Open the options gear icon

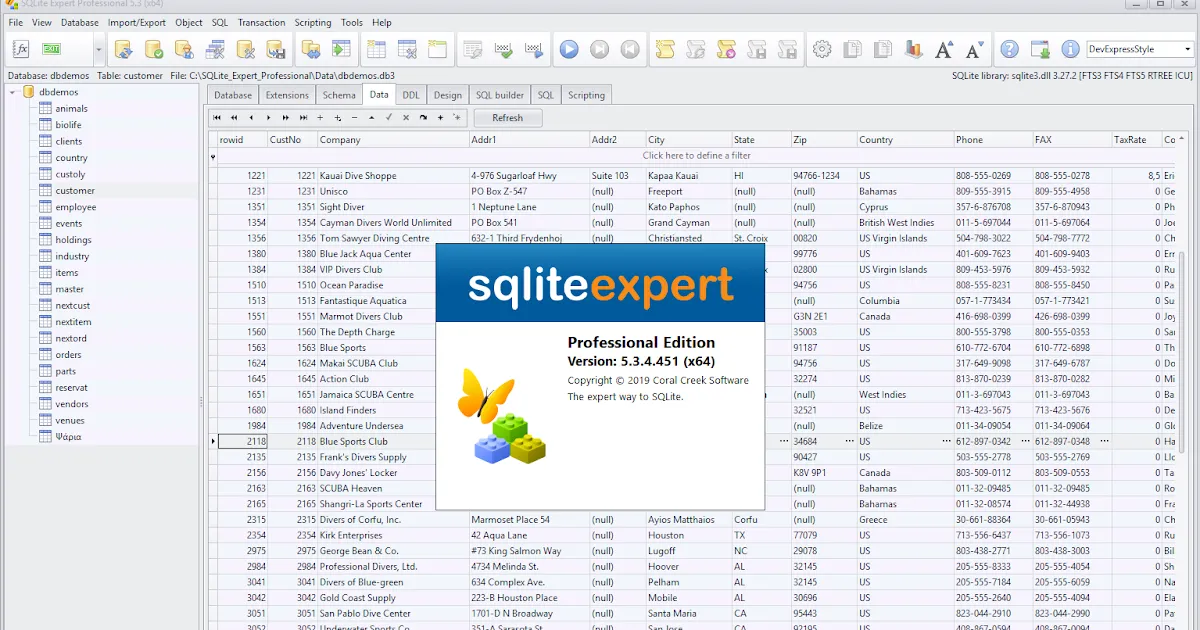[x=822, y=49]
